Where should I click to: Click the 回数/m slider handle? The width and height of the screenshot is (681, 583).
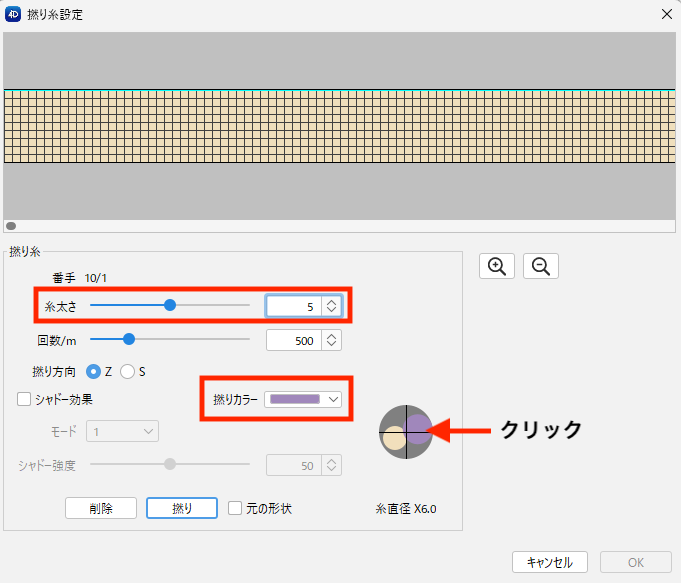129,339
